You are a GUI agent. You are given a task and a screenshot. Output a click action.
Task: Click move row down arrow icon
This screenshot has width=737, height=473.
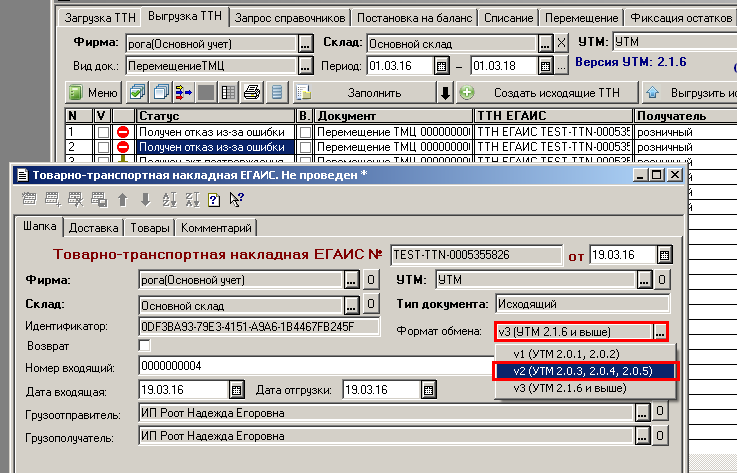pyautogui.click(x=145, y=199)
